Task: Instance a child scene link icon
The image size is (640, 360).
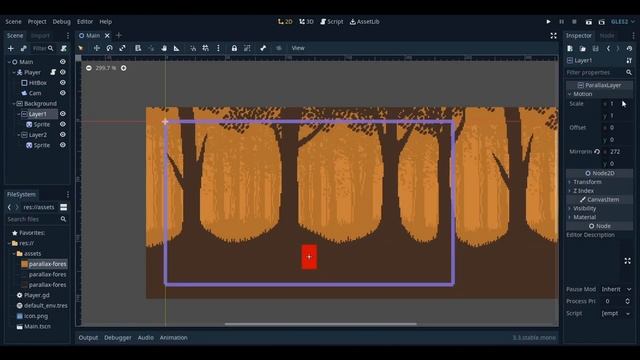Action: tap(24, 49)
